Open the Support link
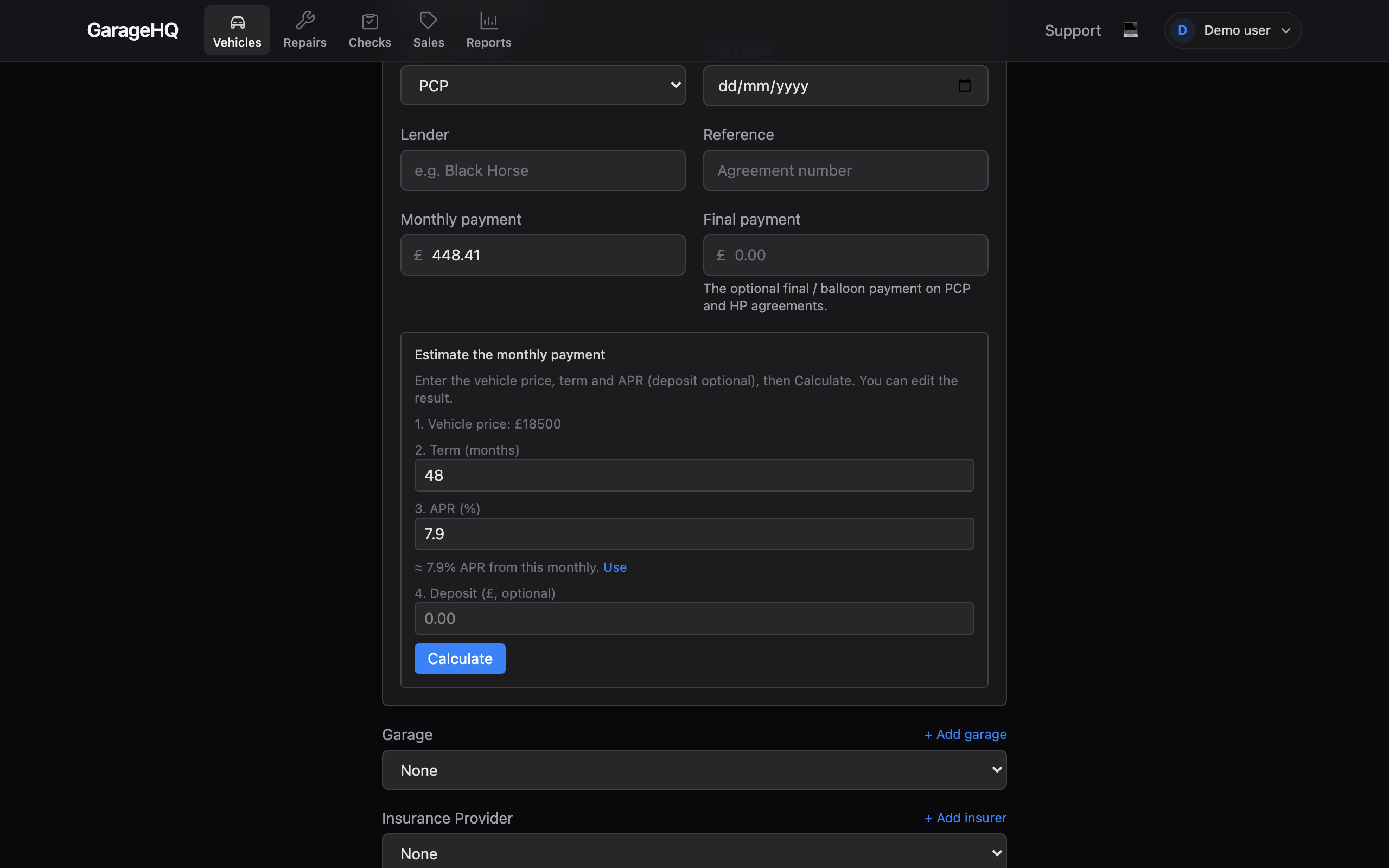This screenshot has width=1389, height=868. pyautogui.click(x=1072, y=30)
